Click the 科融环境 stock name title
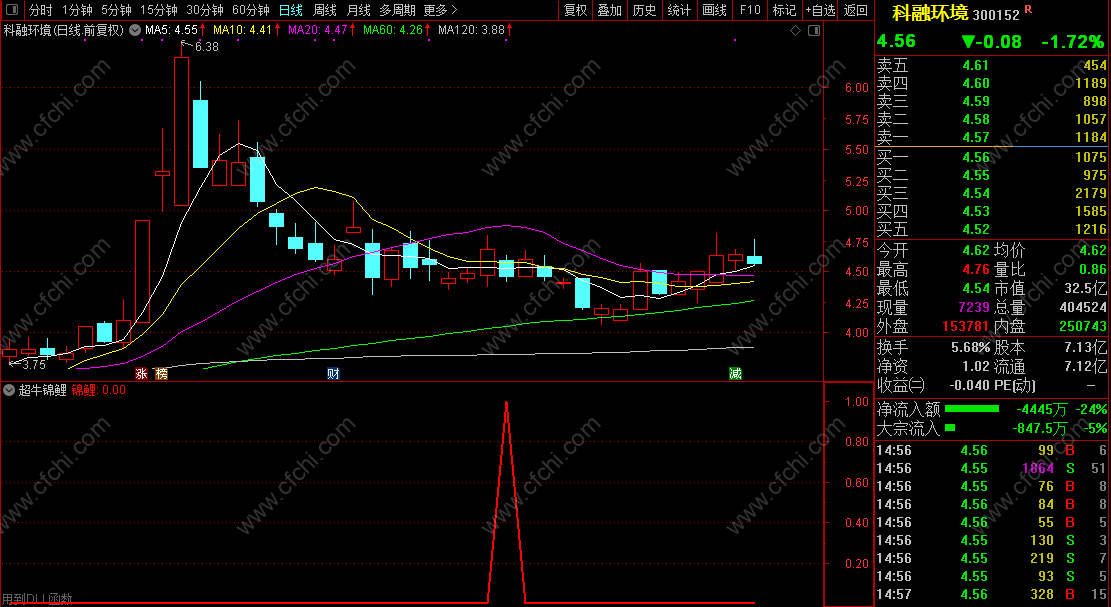 point(930,13)
